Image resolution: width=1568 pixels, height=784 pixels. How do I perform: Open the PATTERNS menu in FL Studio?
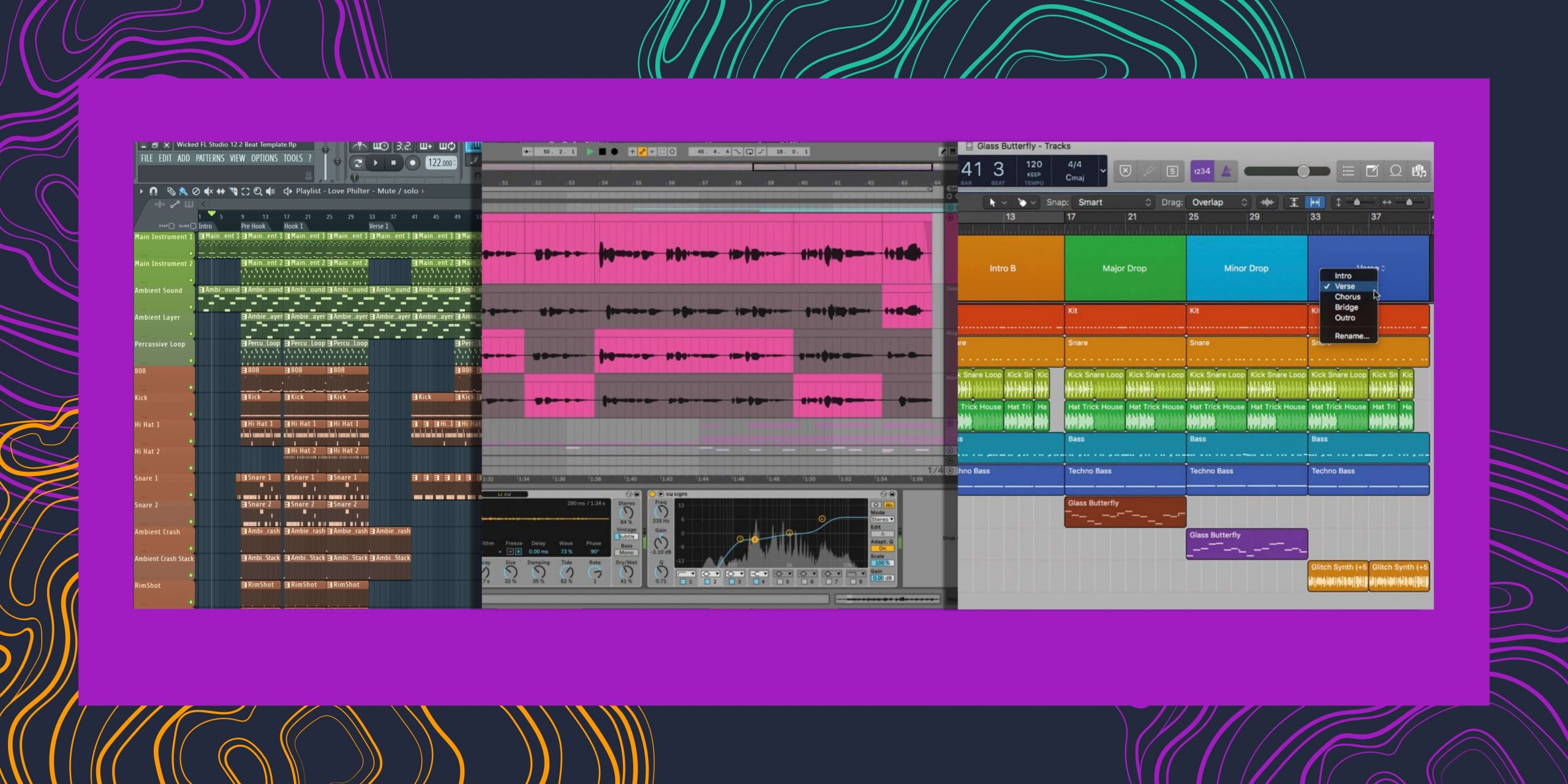coord(209,158)
